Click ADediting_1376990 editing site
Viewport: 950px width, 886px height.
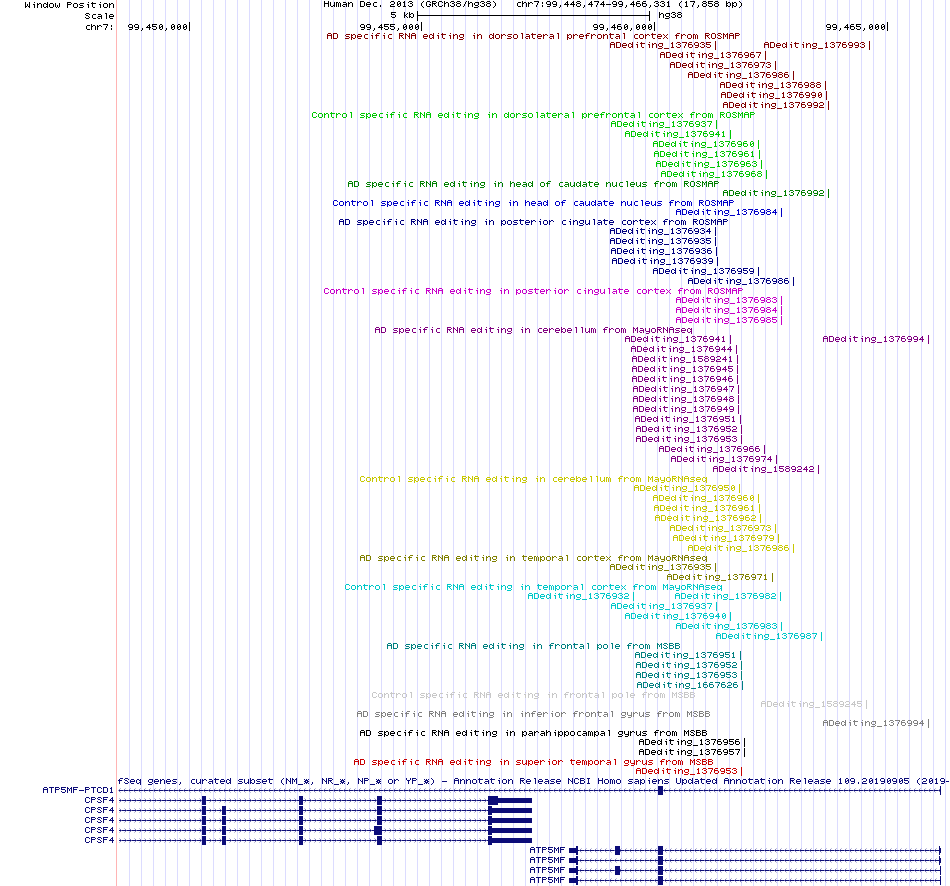(x=772, y=95)
